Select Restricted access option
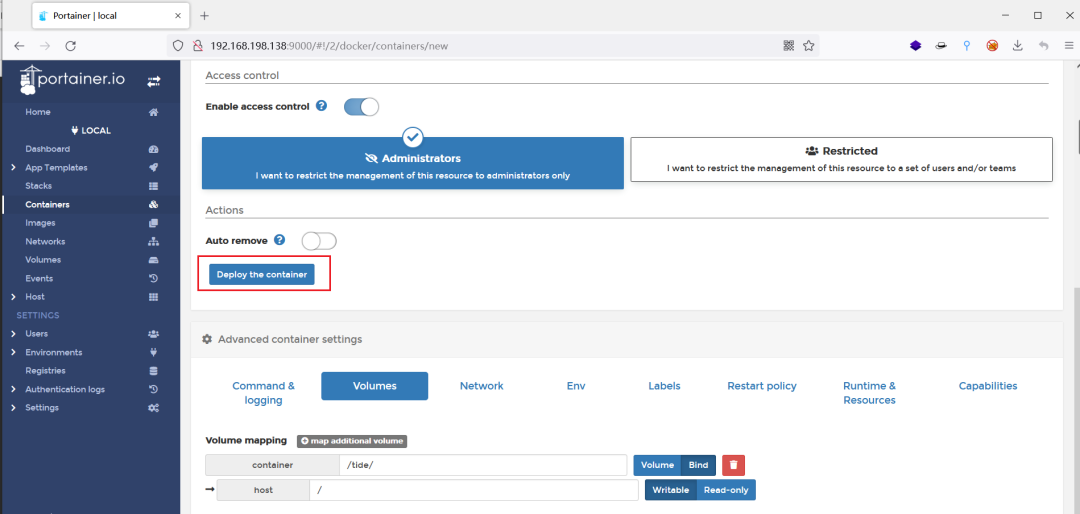This screenshot has width=1080, height=514. coord(842,159)
